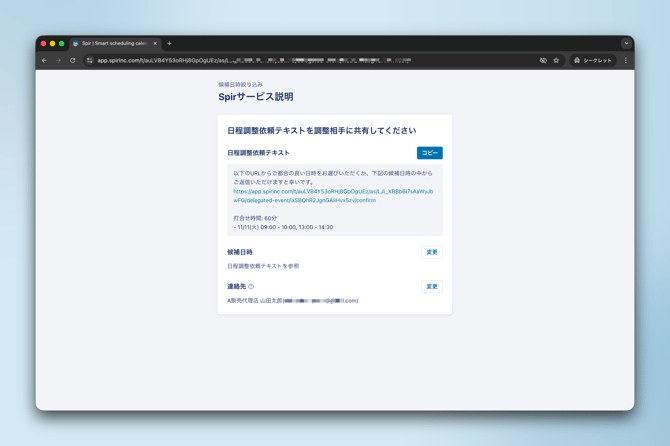The width and height of the screenshot is (670, 446).
Task: Close the Spir browser tab
Action: (x=155, y=43)
